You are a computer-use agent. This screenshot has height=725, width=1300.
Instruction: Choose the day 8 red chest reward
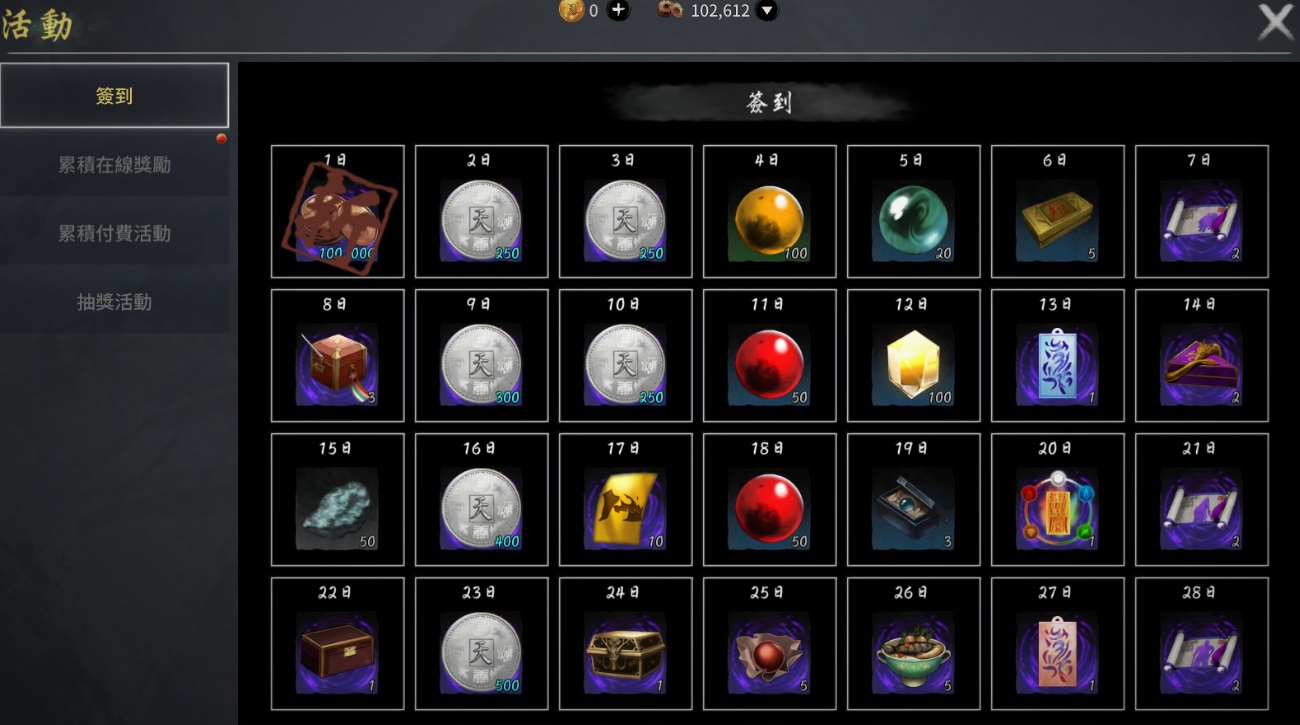(338, 356)
